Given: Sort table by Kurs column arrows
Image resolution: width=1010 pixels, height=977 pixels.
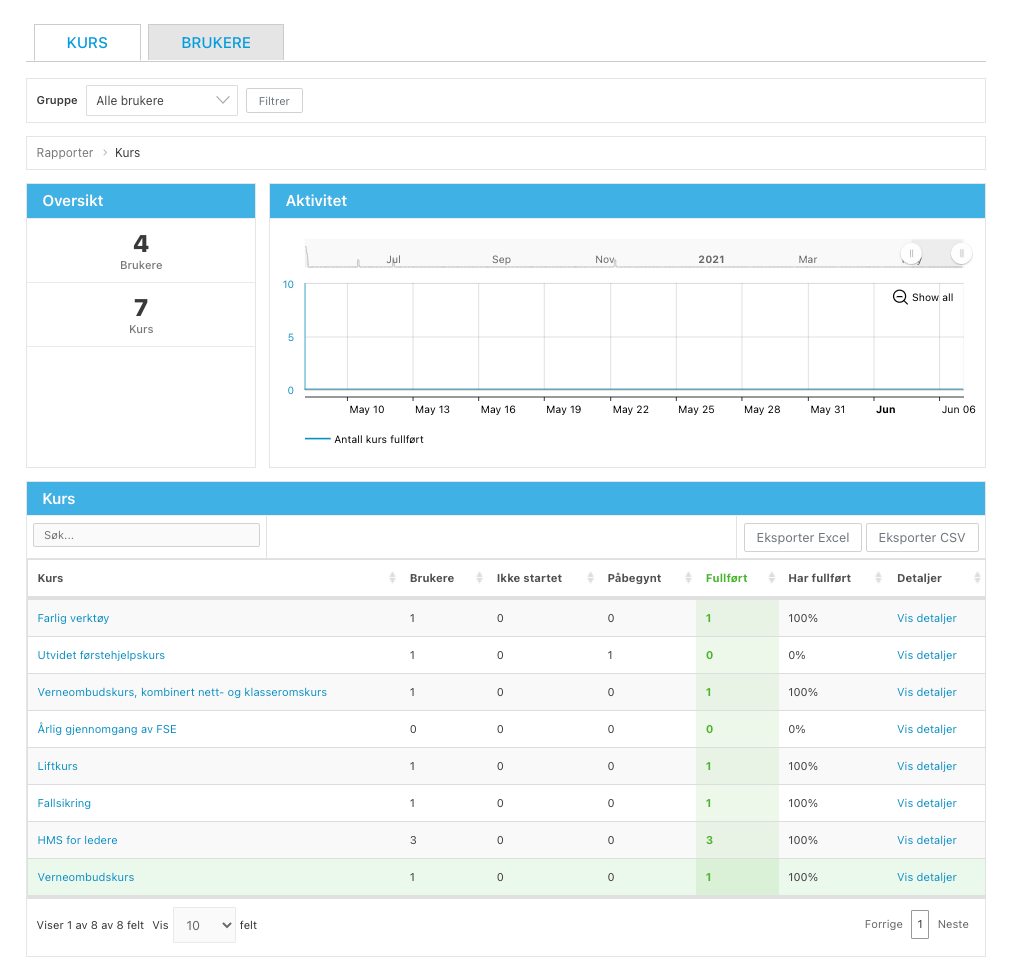Looking at the screenshot, I should 391,579.
